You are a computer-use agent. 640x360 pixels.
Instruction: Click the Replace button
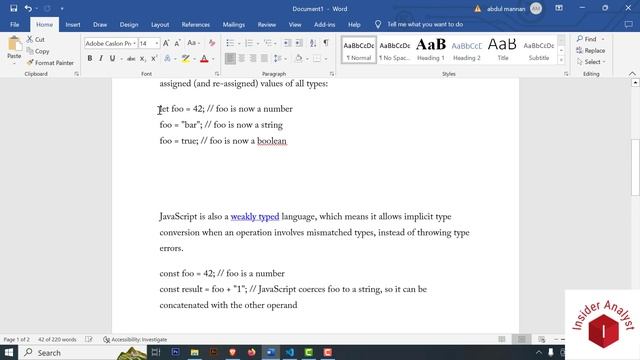(x=591, y=51)
